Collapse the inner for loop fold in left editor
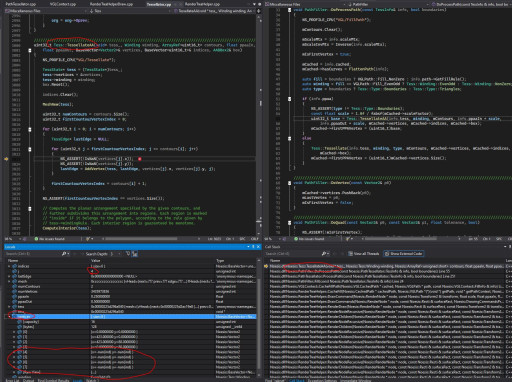 [x=30, y=149]
